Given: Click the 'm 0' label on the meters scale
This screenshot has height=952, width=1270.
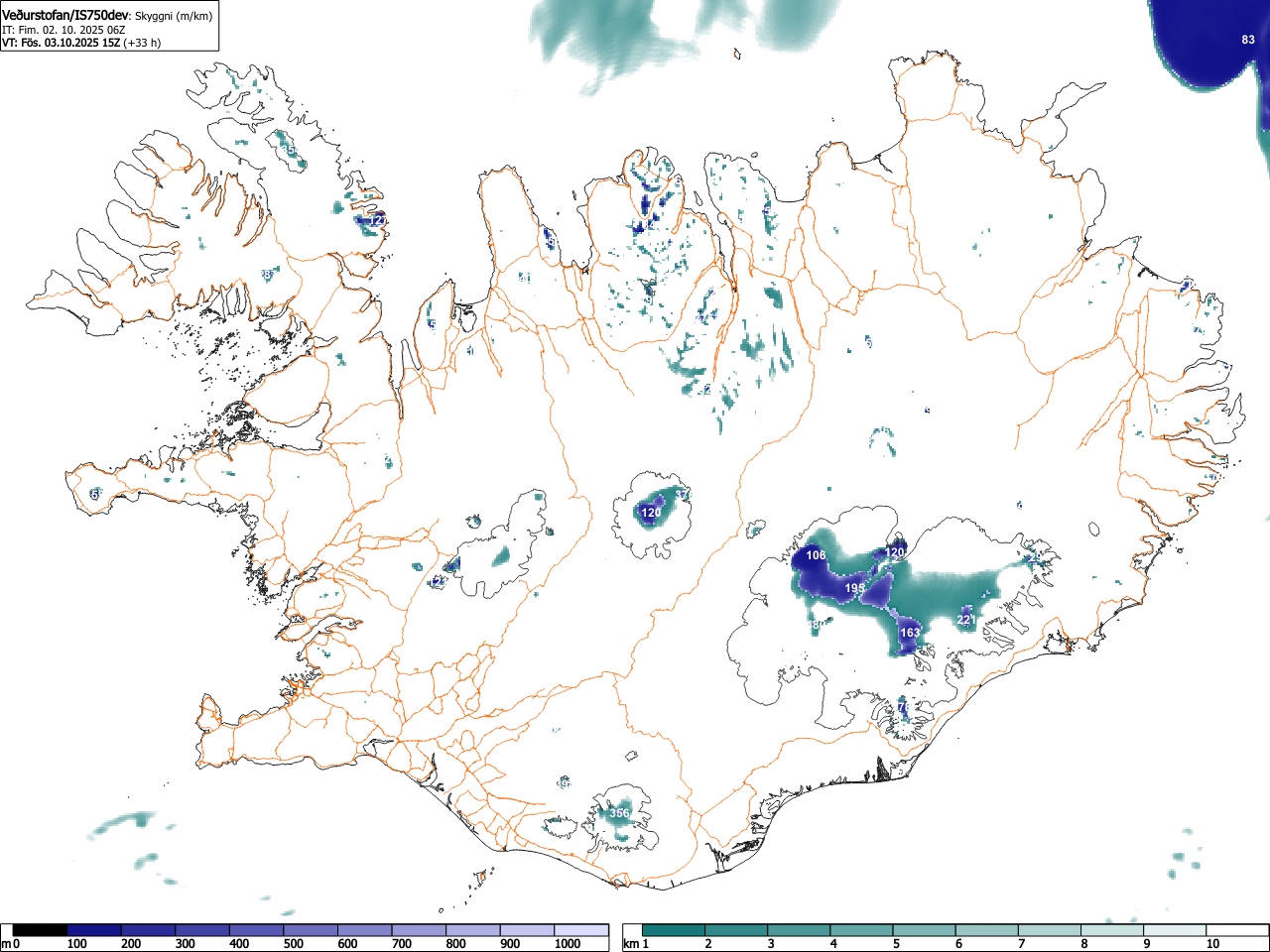Looking at the screenshot, I should coord(12,944).
